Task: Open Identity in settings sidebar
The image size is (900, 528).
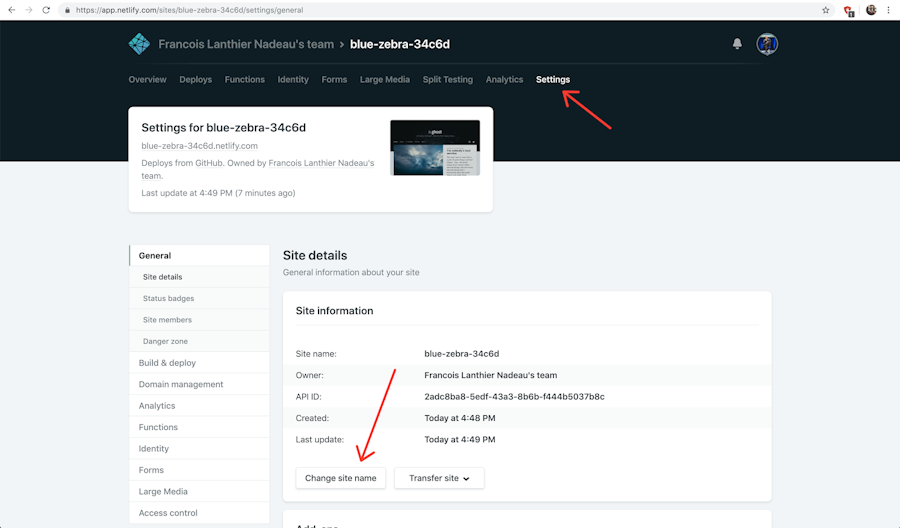Action: (199, 448)
